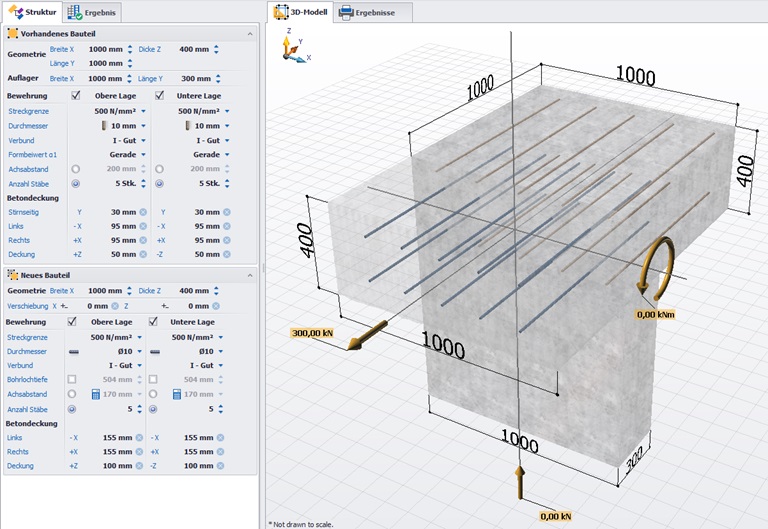Collapse the Vorhandenes Bauteil panel
This screenshot has width=768, height=529.
click(x=250, y=34)
